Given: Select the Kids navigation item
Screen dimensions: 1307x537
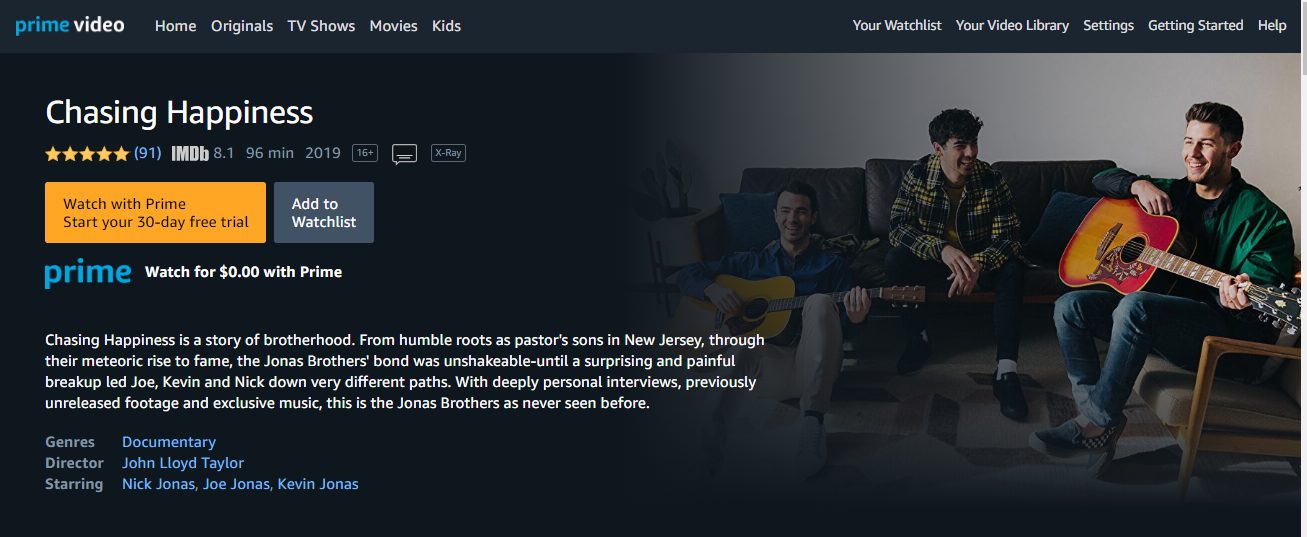Looking at the screenshot, I should pyautogui.click(x=446, y=26).
